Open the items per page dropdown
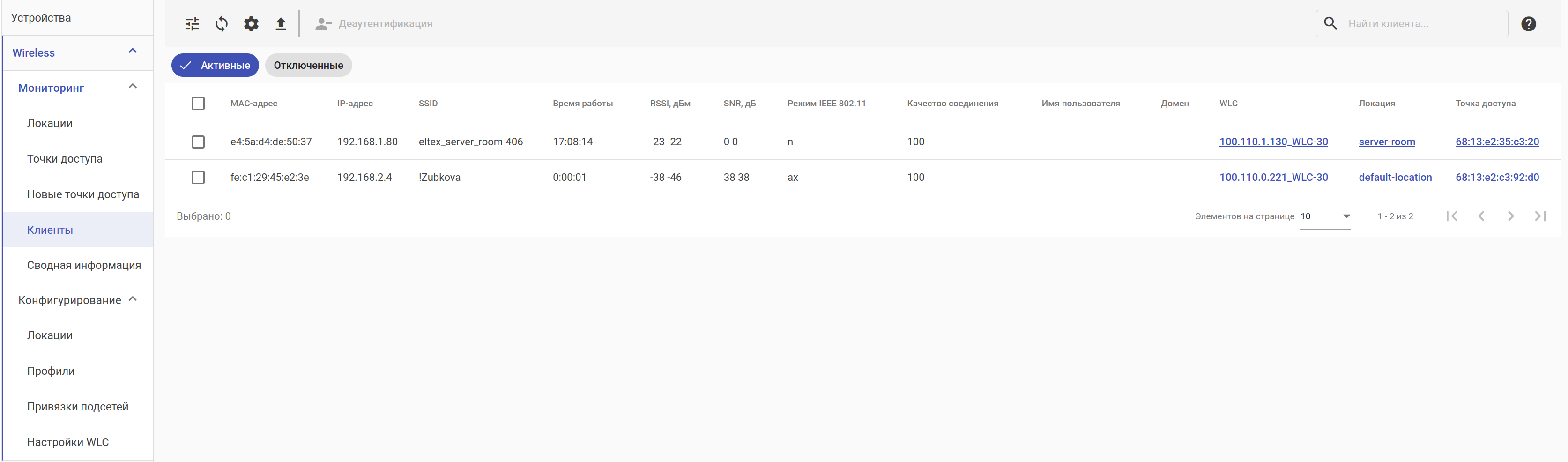This screenshot has height=462, width=1568. [x=1325, y=216]
